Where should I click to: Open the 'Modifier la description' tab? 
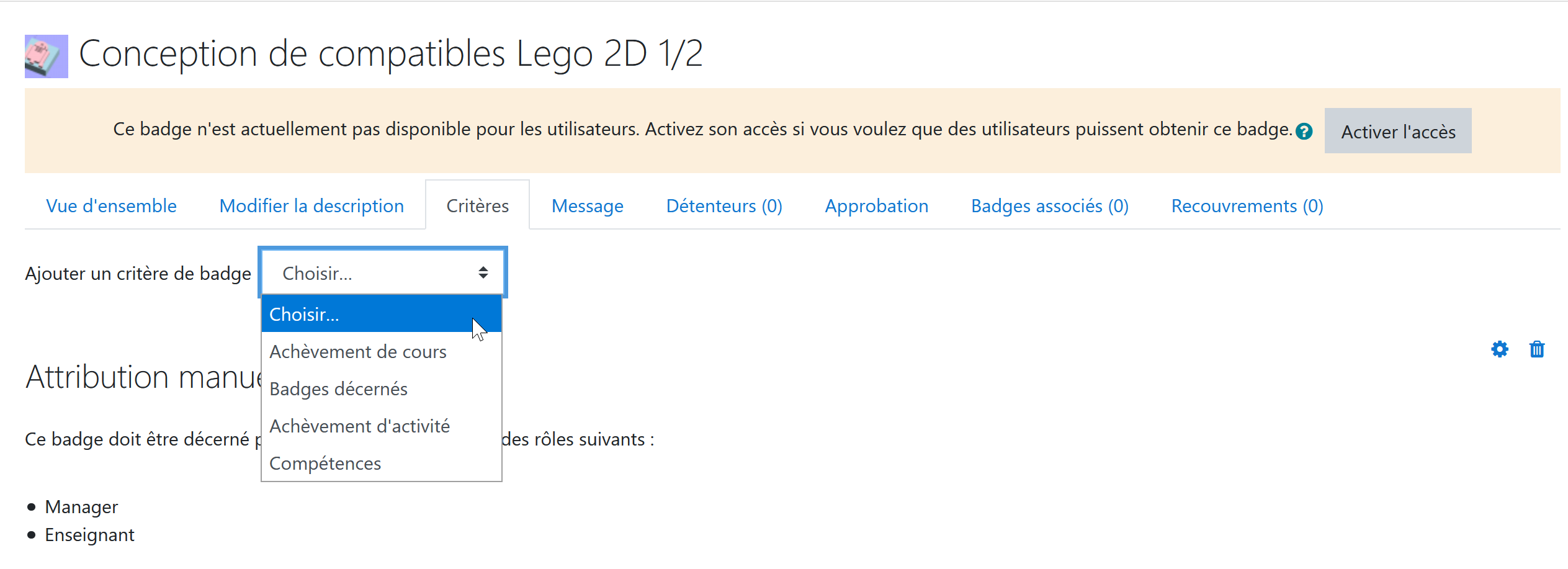tap(311, 206)
